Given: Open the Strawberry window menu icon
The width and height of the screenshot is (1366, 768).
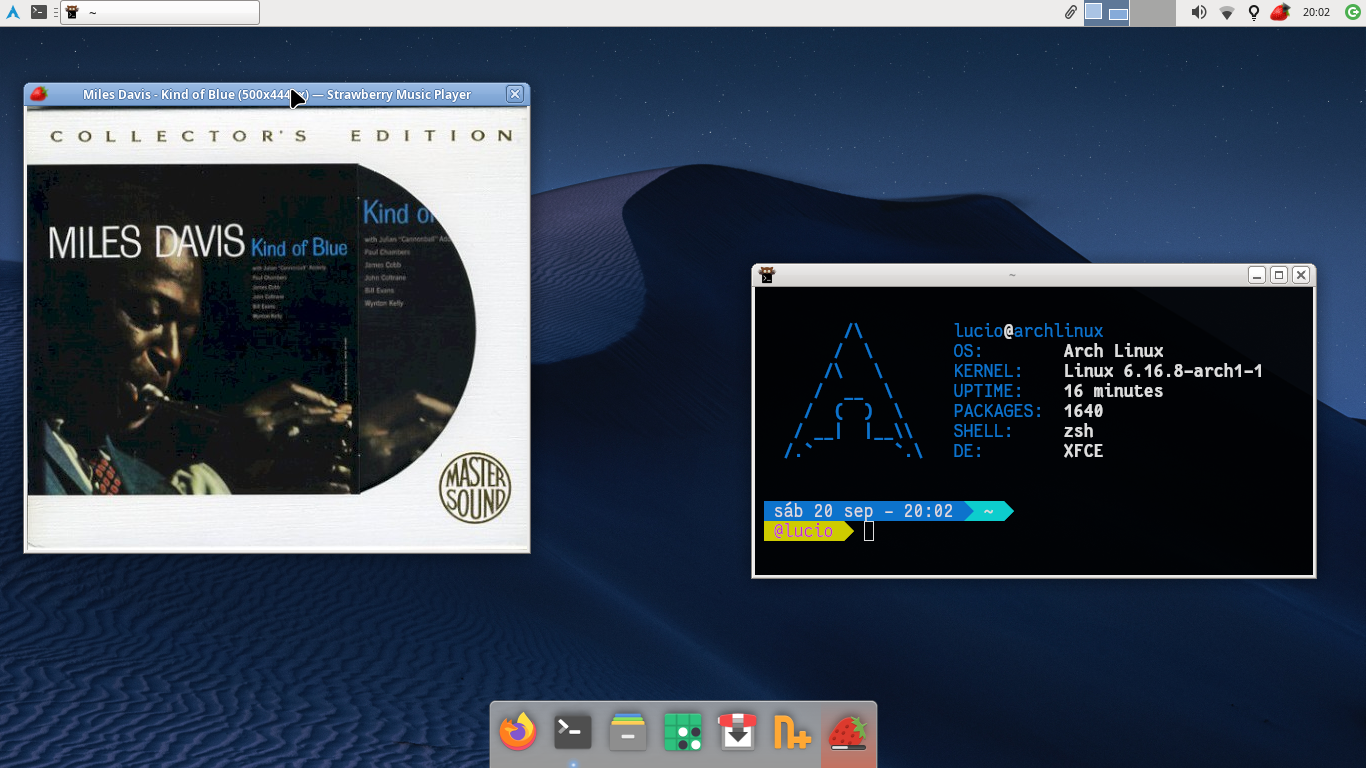Looking at the screenshot, I should click(39, 94).
